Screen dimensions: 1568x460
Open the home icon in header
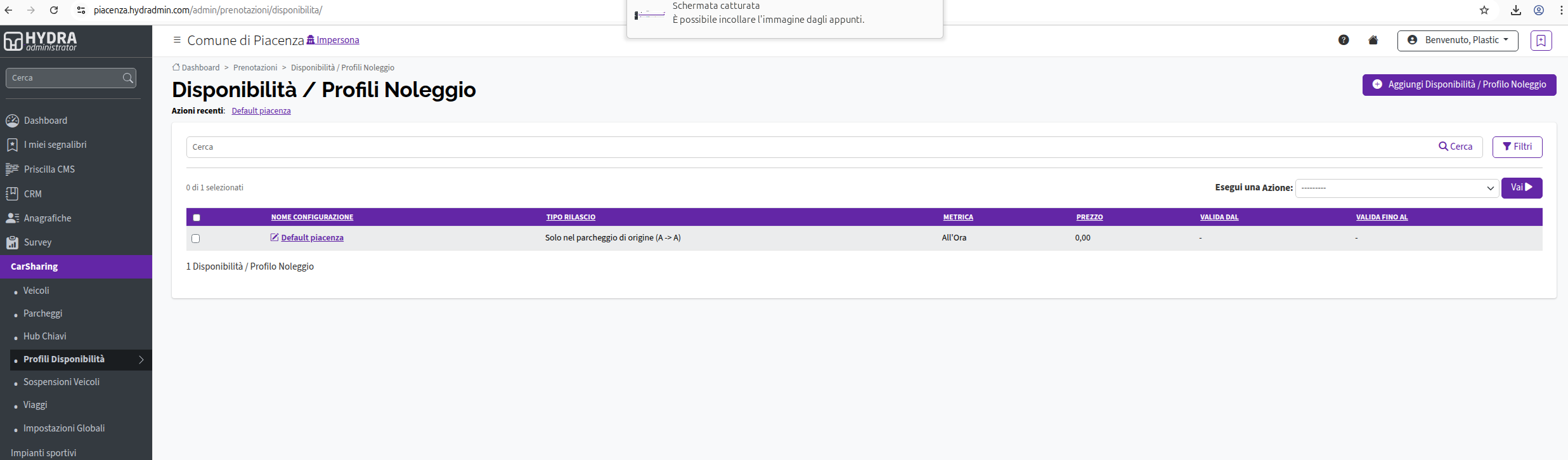[1373, 40]
